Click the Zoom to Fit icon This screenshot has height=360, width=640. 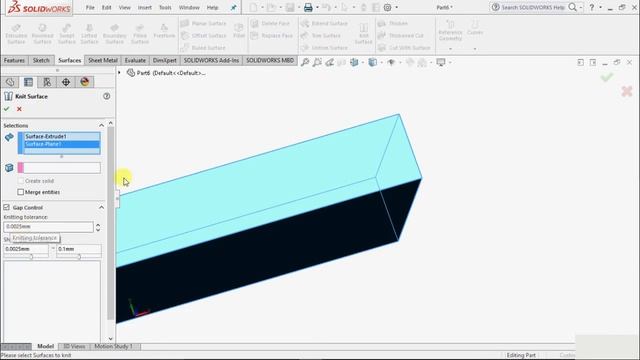[304, 62]
